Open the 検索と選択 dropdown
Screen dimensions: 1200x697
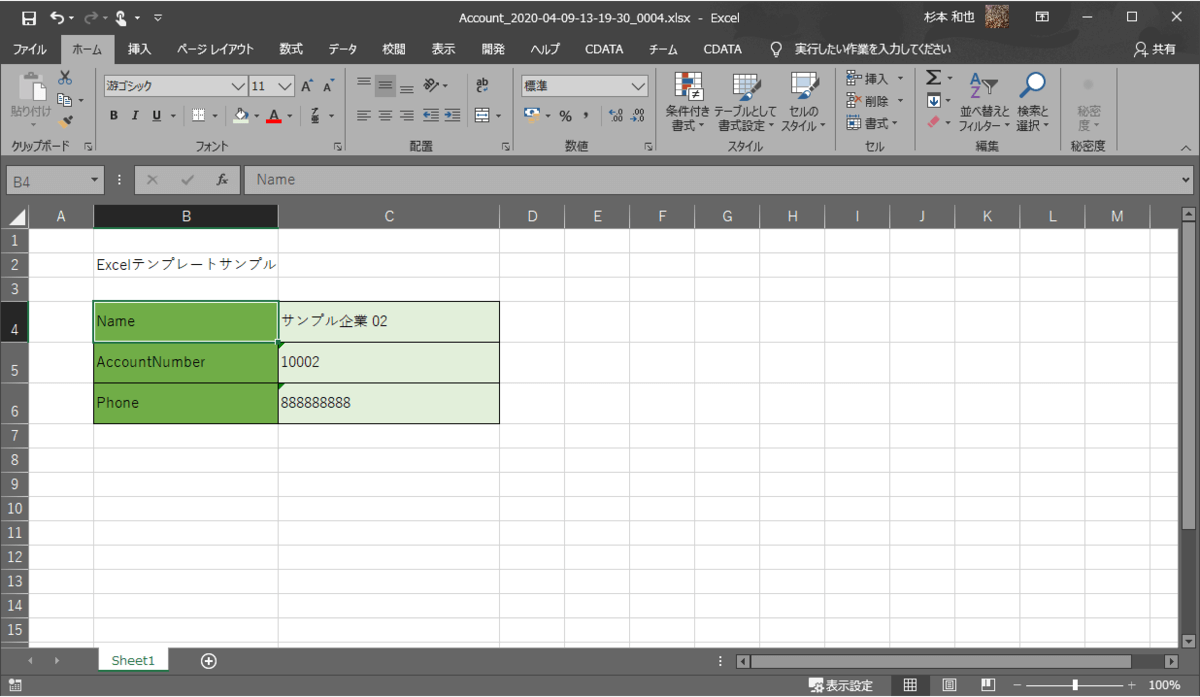pyautogui.click(x=1033, y=102)
